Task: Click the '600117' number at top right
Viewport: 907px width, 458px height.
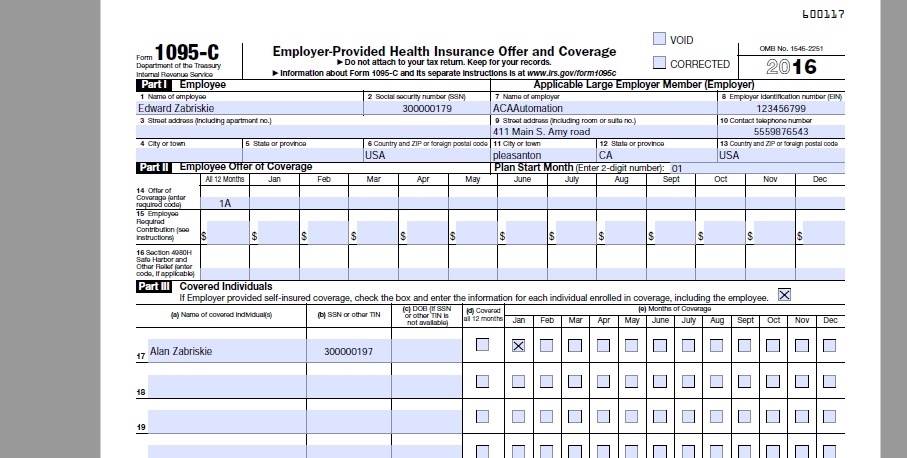Action: pos(823,14)
